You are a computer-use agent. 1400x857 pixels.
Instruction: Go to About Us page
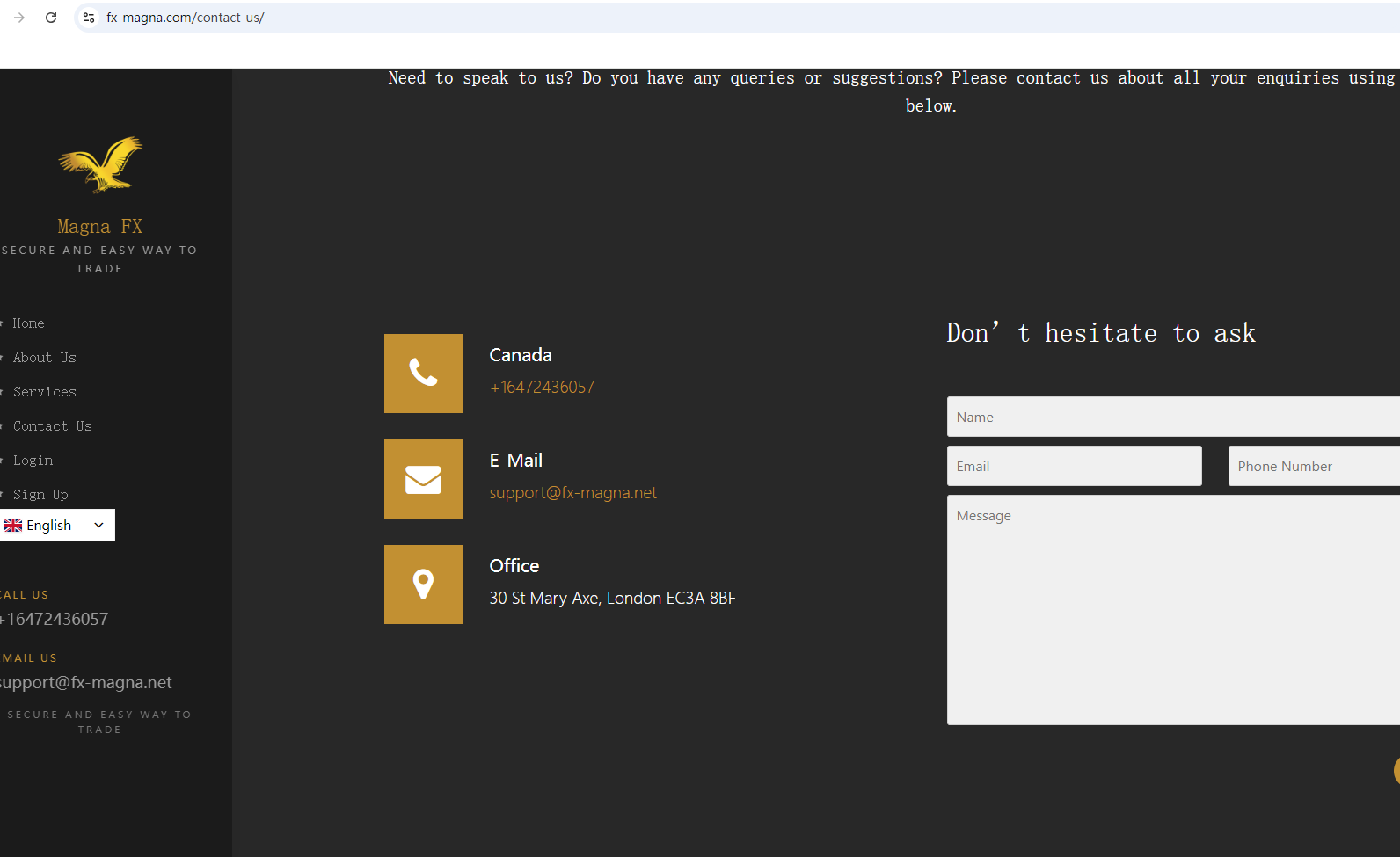(44, 358)
